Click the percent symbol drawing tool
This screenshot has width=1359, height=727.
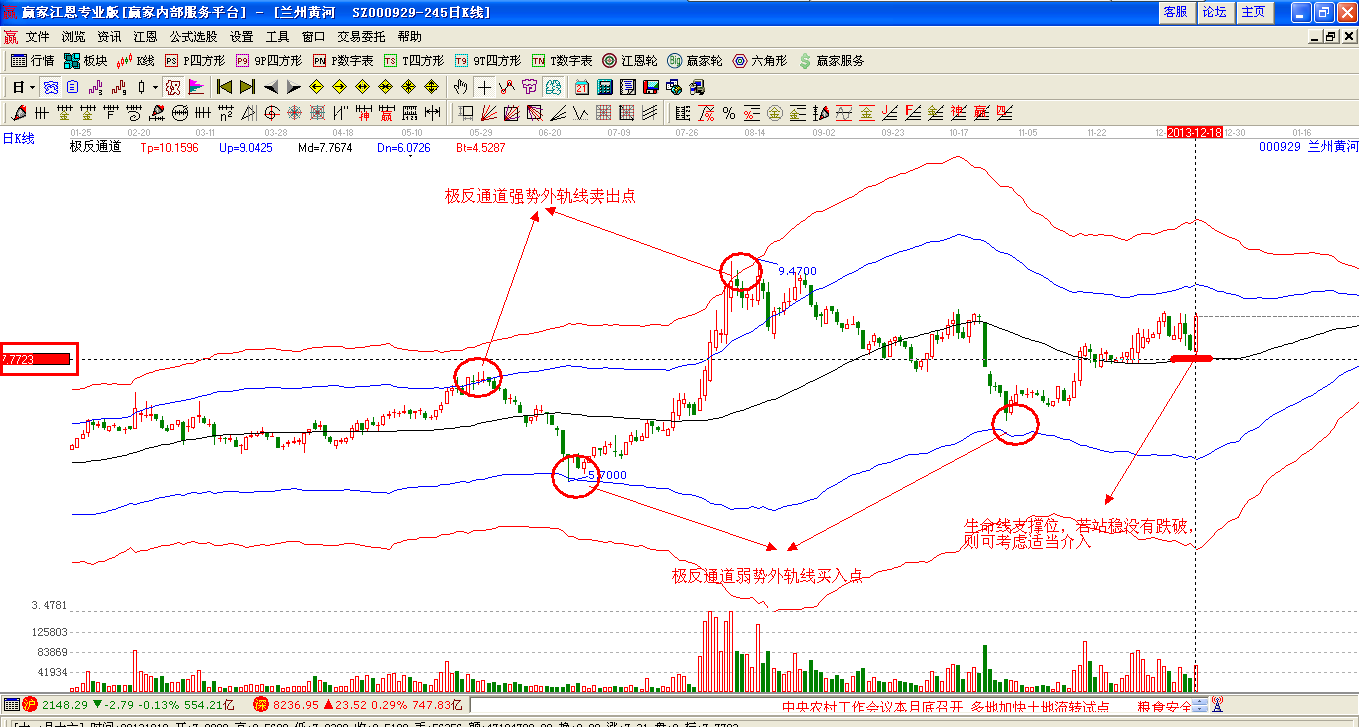pos(729,113)
